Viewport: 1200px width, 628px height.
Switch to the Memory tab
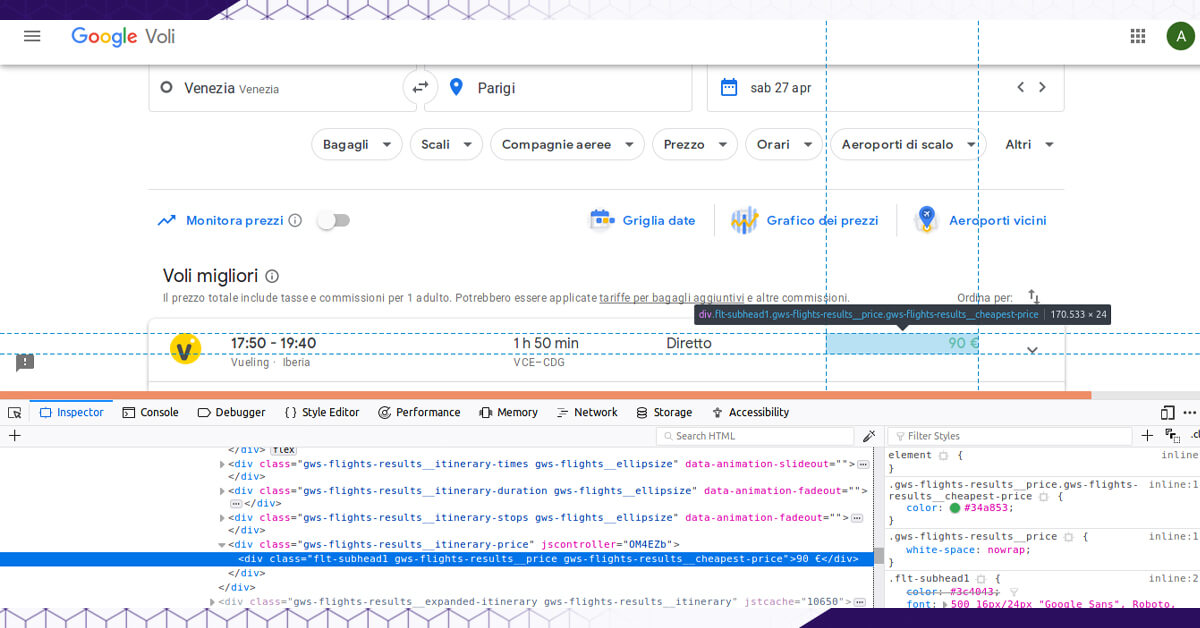[x=508, y=412]
